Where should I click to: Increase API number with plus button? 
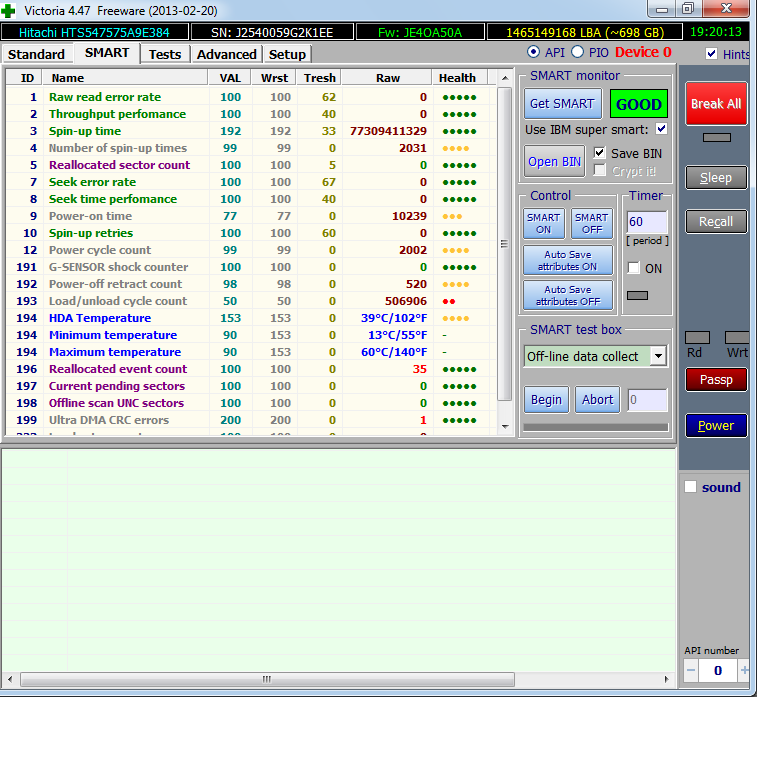coord(743,671)
